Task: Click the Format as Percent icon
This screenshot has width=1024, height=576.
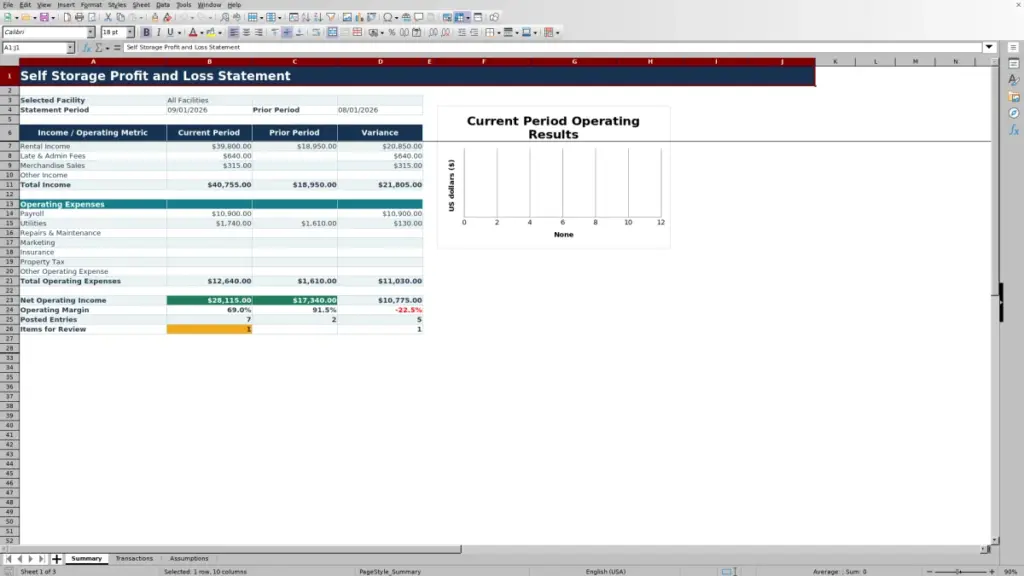Action: [392, 33]
